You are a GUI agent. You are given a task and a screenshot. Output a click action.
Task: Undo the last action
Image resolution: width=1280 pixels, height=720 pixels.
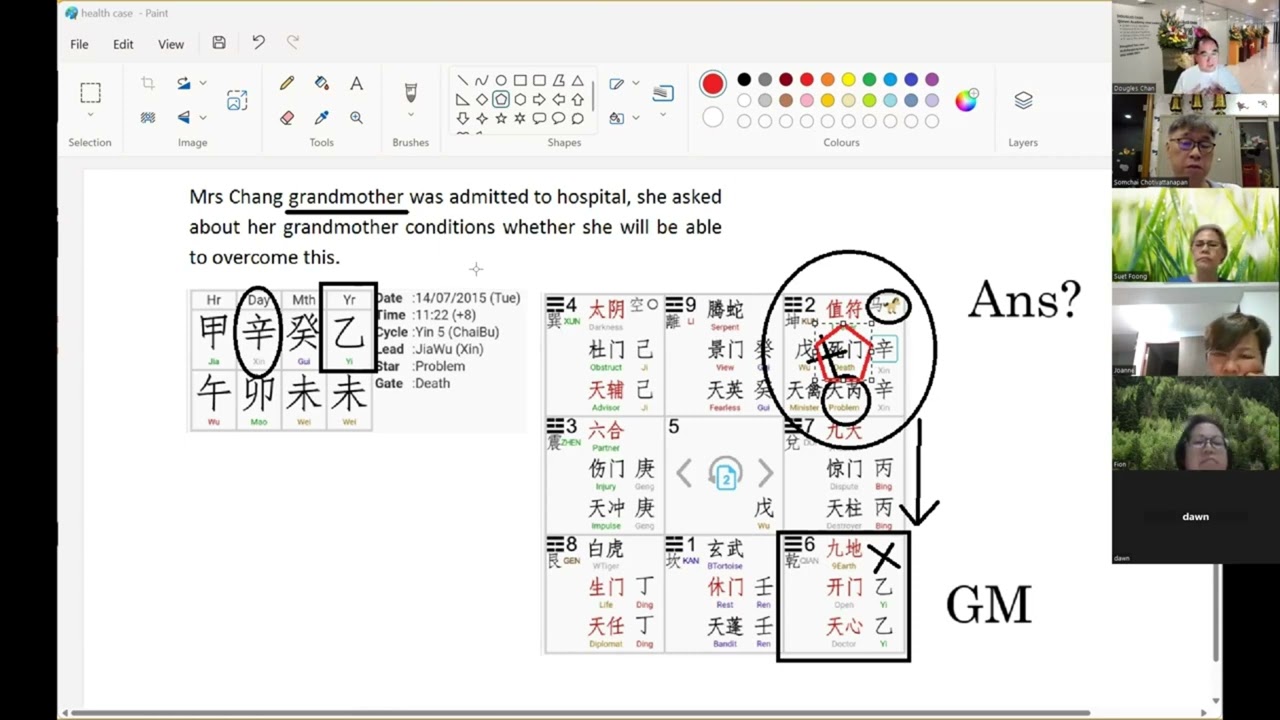(x=258, y=43)
